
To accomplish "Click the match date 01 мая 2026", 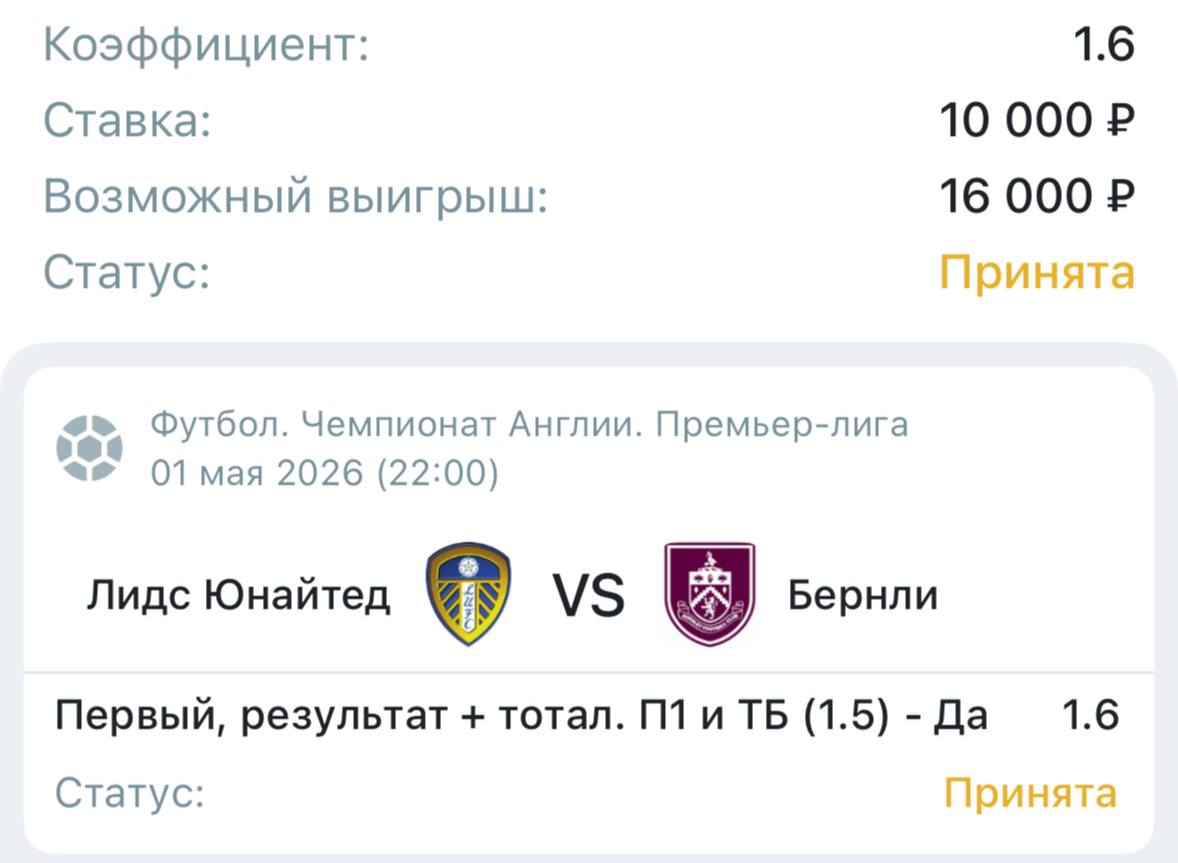I will pyautogui.click(x=257, y=473).
